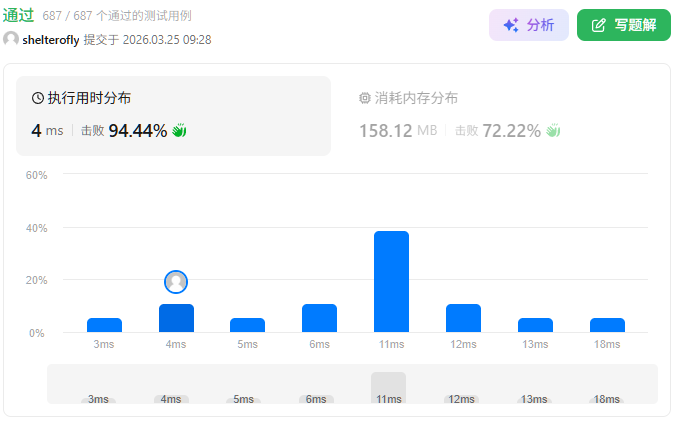Image resolution: width=676 pixels, height=422 pixels.
Task: Click the 18ms bar in the chart
Action: click(x=607, y=325)
